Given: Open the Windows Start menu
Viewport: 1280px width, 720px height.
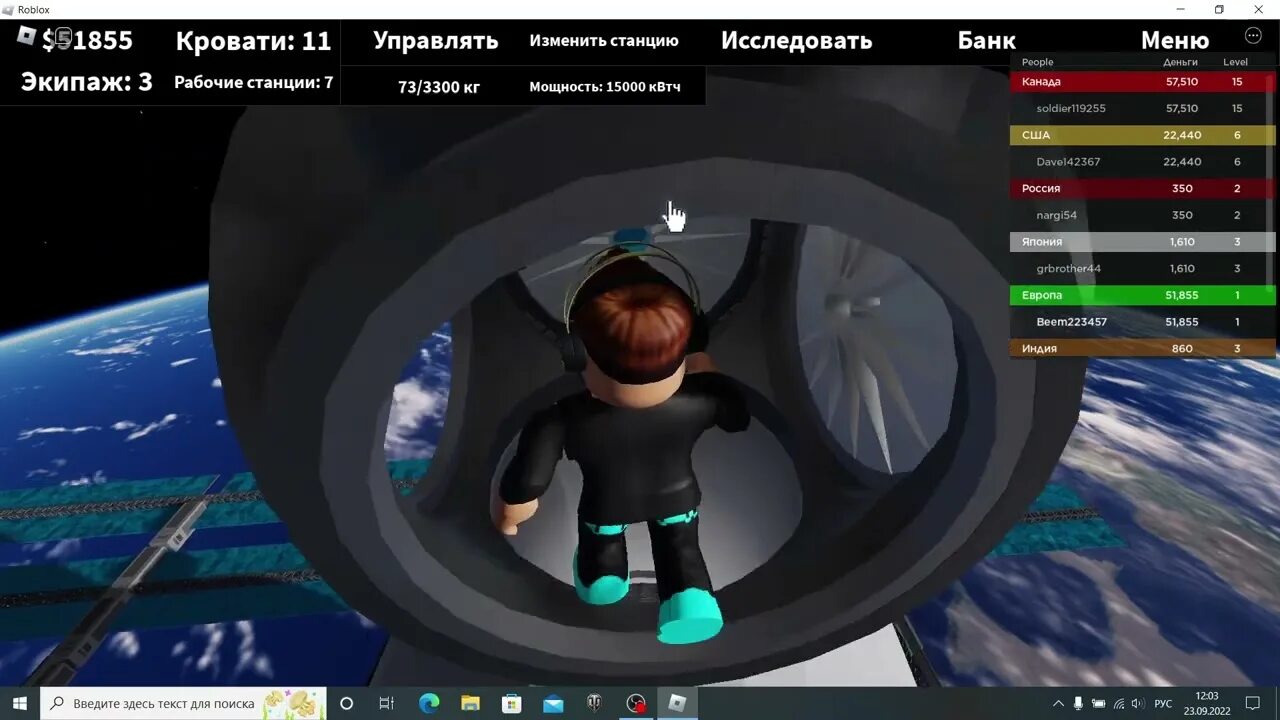Looking at the screenshot, I should 20,703.
